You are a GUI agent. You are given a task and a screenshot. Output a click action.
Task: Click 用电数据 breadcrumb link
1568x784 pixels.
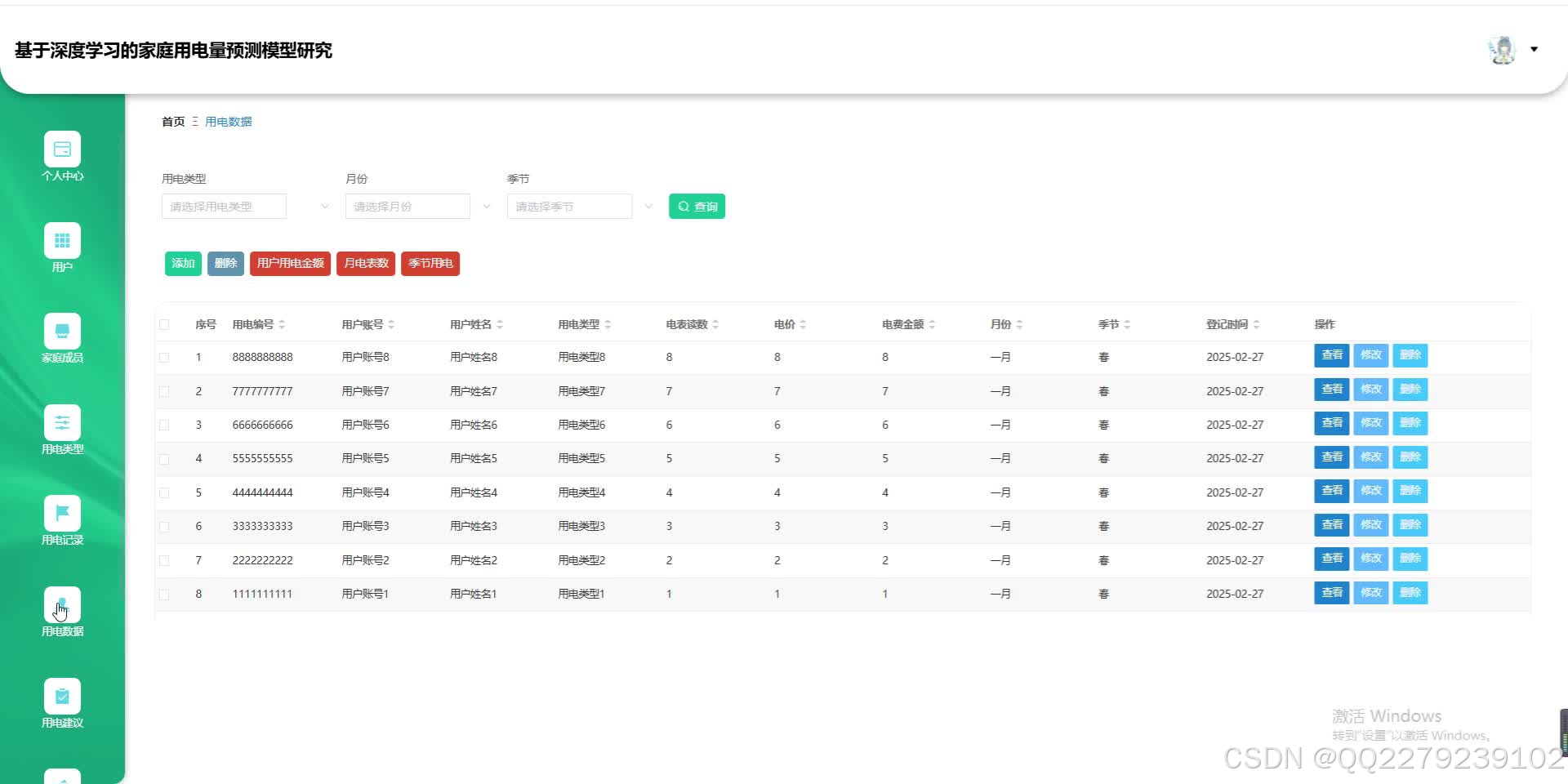pos(228,122)
